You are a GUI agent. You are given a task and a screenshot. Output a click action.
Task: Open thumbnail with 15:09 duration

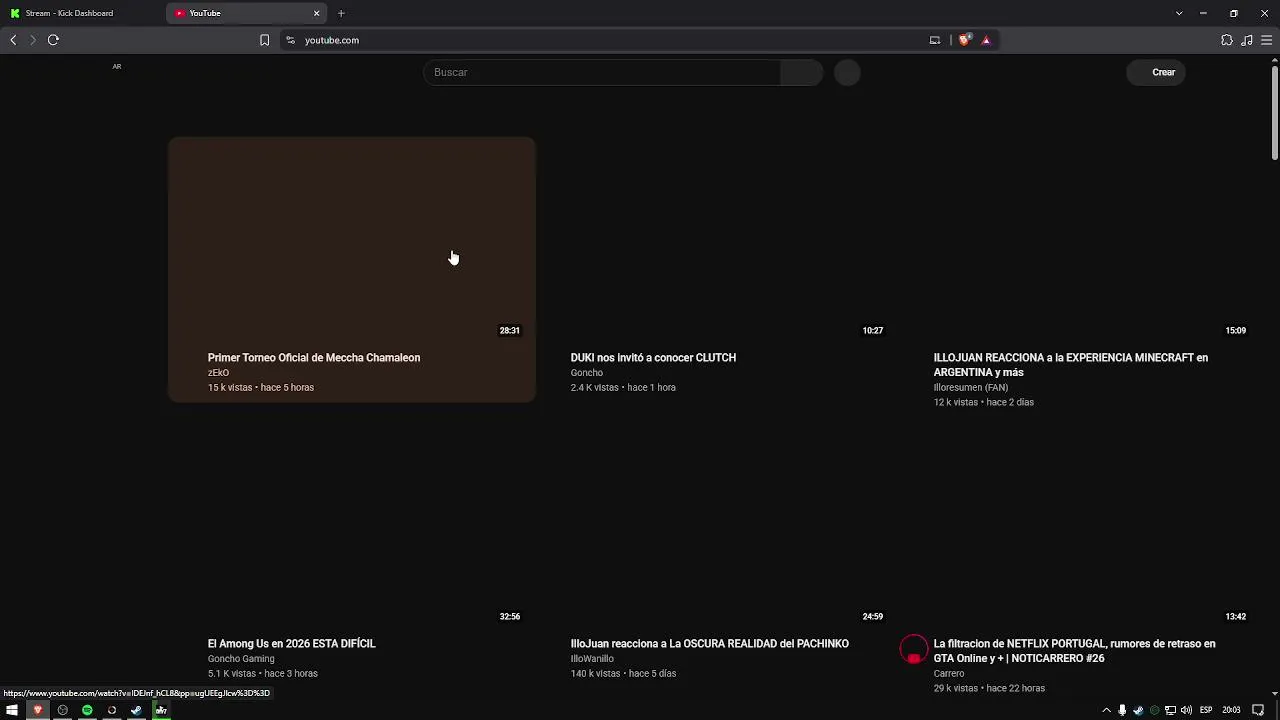click(1078, 241)
